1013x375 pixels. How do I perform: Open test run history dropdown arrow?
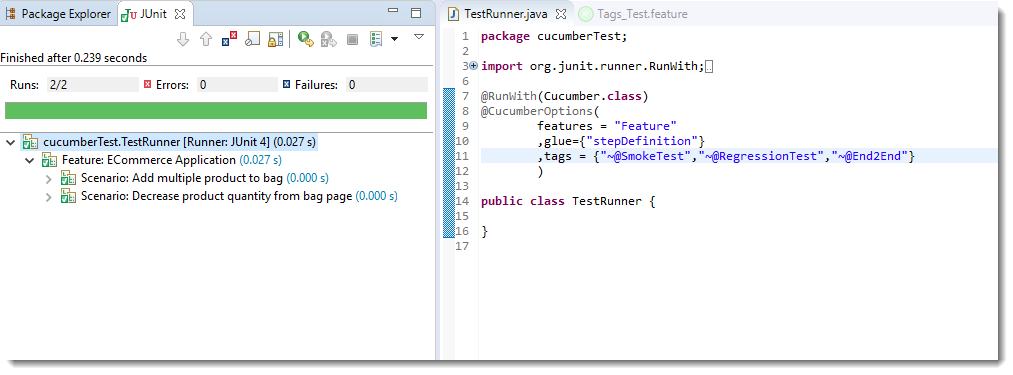coord(394,39)
